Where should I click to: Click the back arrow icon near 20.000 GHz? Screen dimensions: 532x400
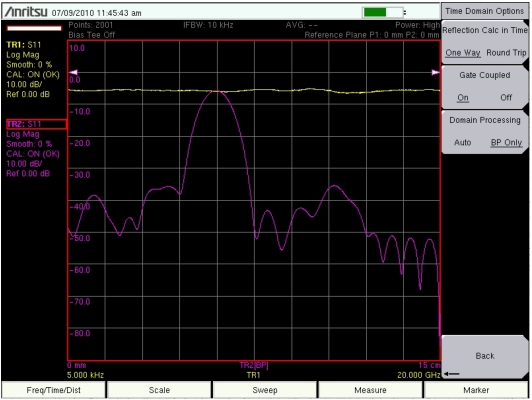click(452, 374)
